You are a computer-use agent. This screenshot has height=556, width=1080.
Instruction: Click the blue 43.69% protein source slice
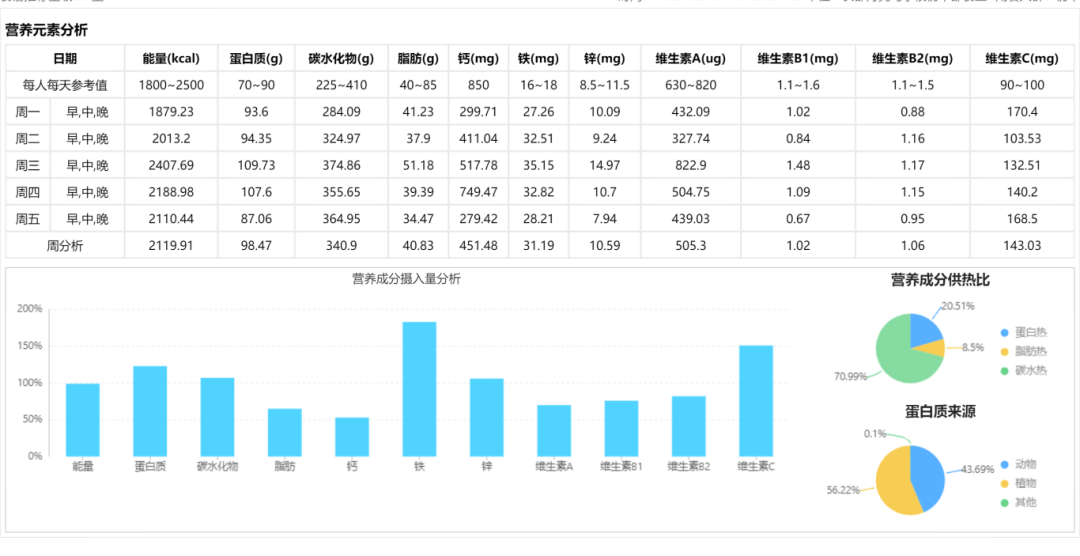[x=928, y=477]
